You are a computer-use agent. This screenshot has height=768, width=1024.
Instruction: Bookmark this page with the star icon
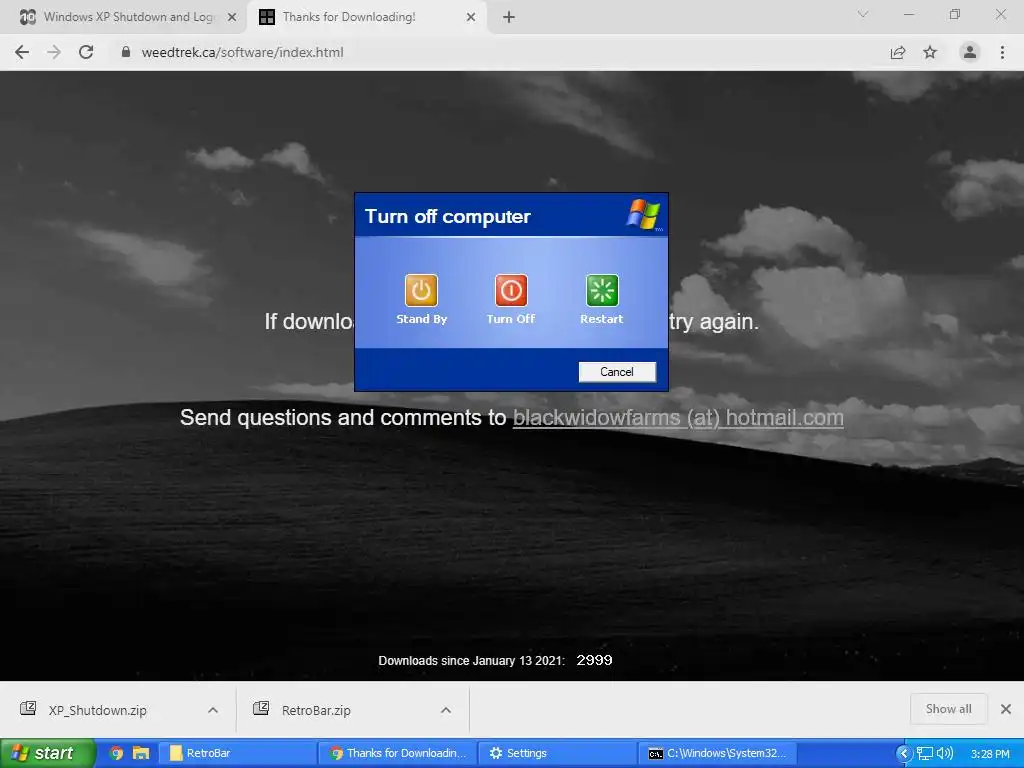(x=930, y=52)
